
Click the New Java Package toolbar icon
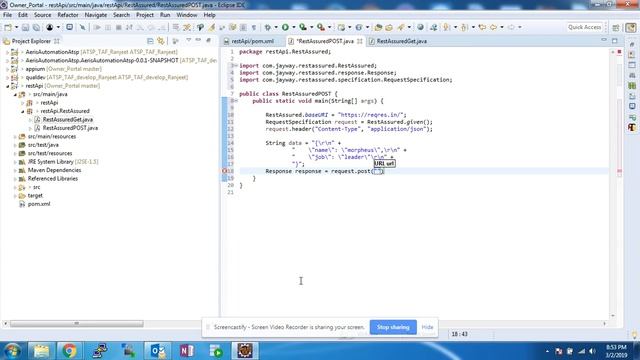point(341,27)
